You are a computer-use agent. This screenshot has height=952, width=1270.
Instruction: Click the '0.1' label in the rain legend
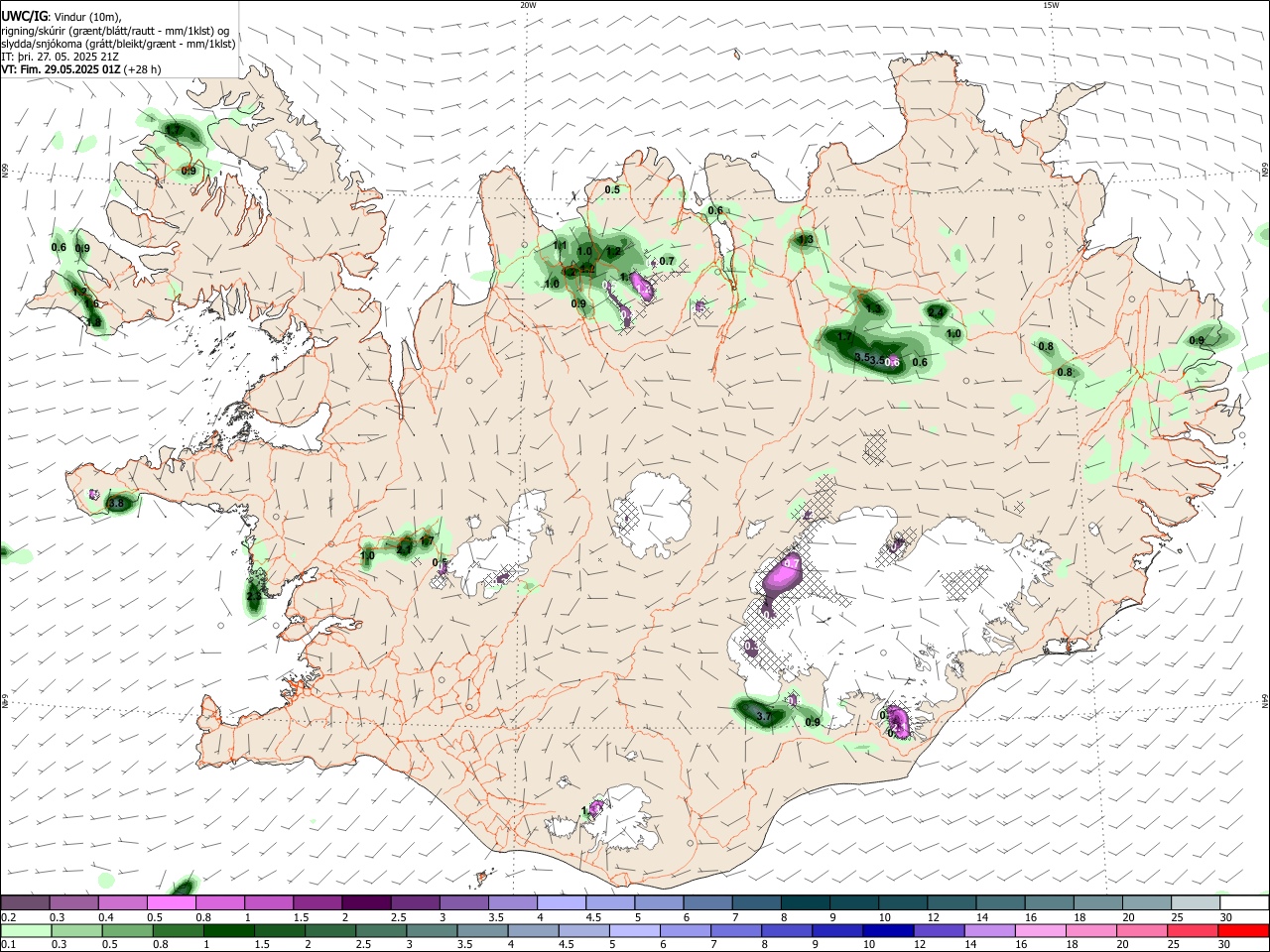pyautogui.click(x=7, y=945)
